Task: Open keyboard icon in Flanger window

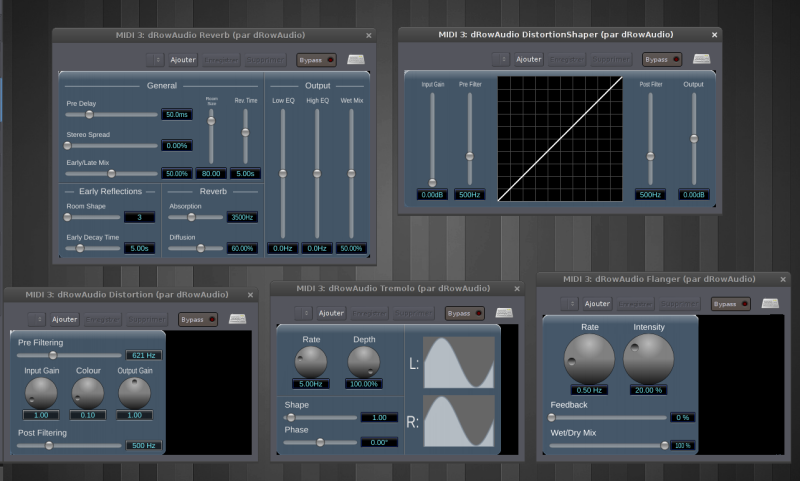Action: point(770,304)
